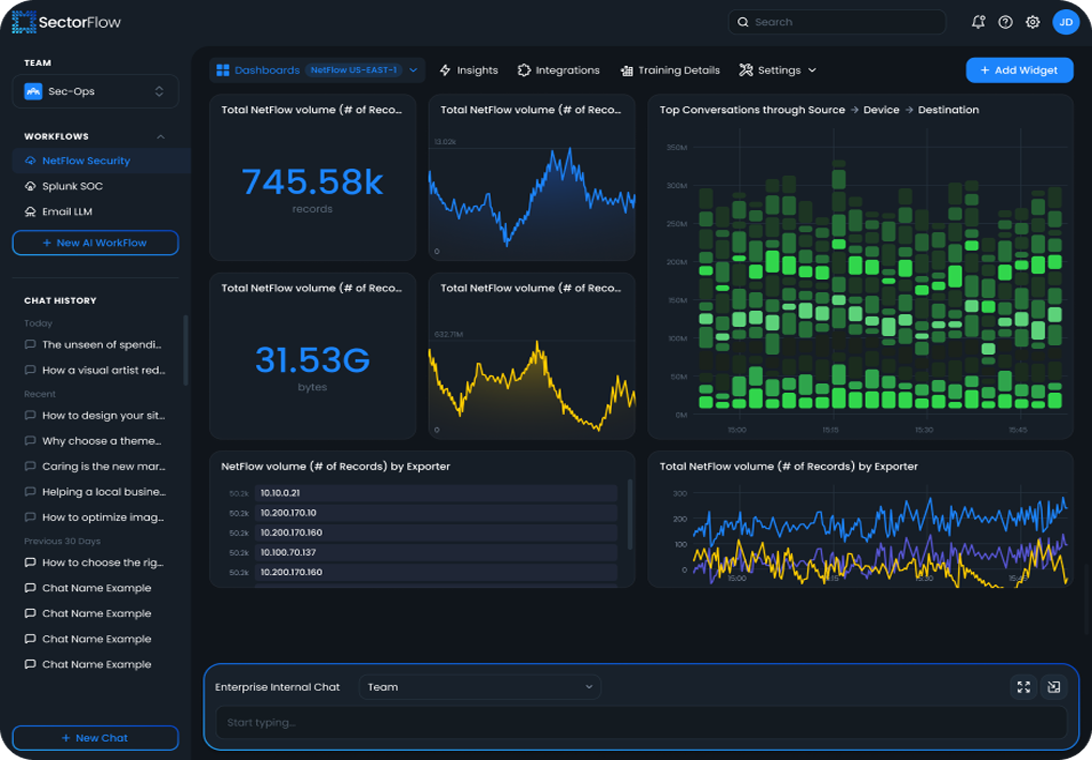Click the minimize chat panel icon
This screenshot has width=1092, height=760.
click(x=1054, y=687)
